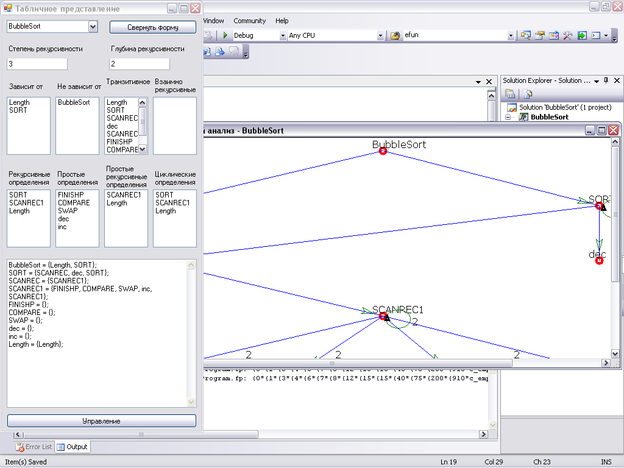Click the red node under BubbleSort
The image size is (624, 468).
pyautogui.click(x=383, y=151)
